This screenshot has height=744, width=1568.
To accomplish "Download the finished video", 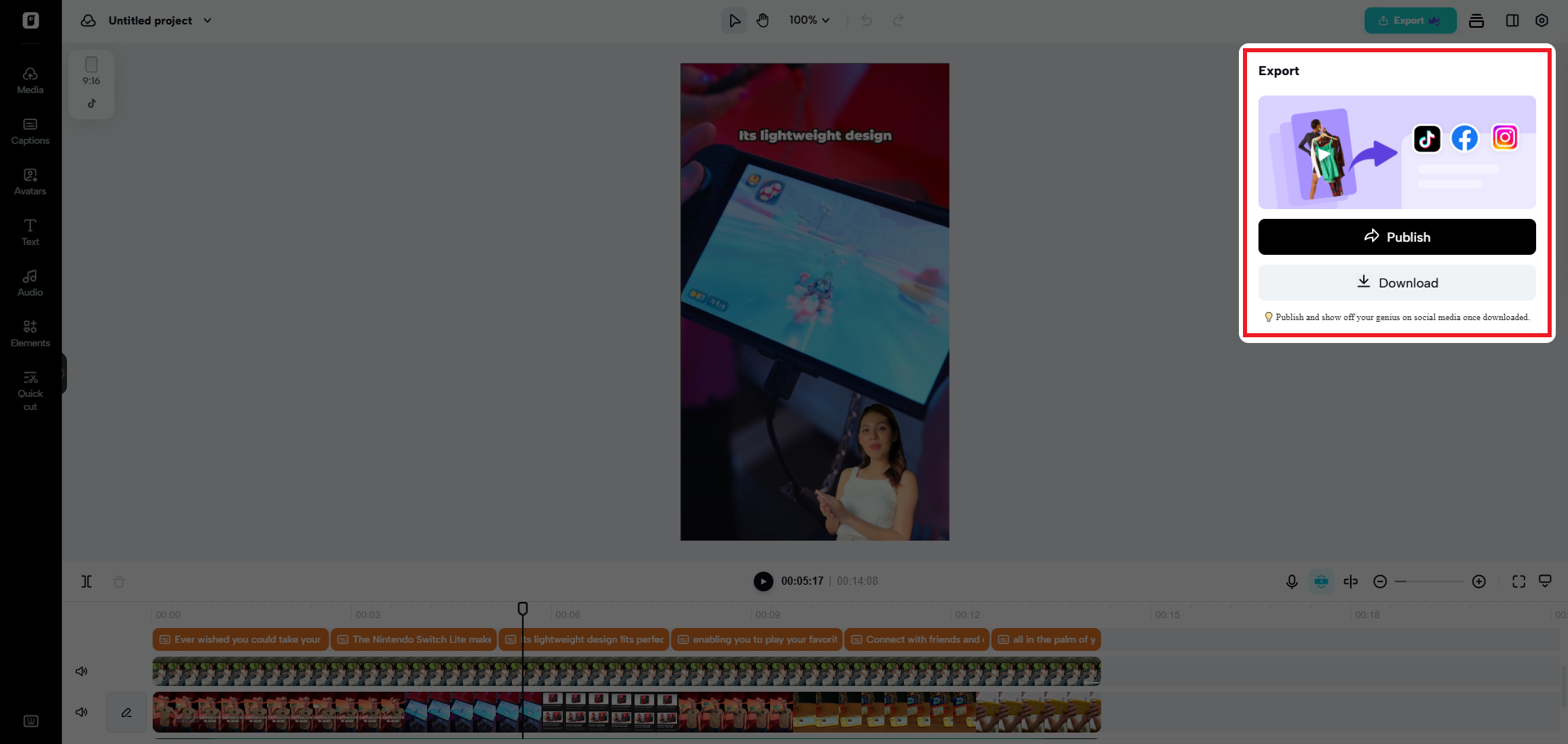I will [x=1396, y=283].
